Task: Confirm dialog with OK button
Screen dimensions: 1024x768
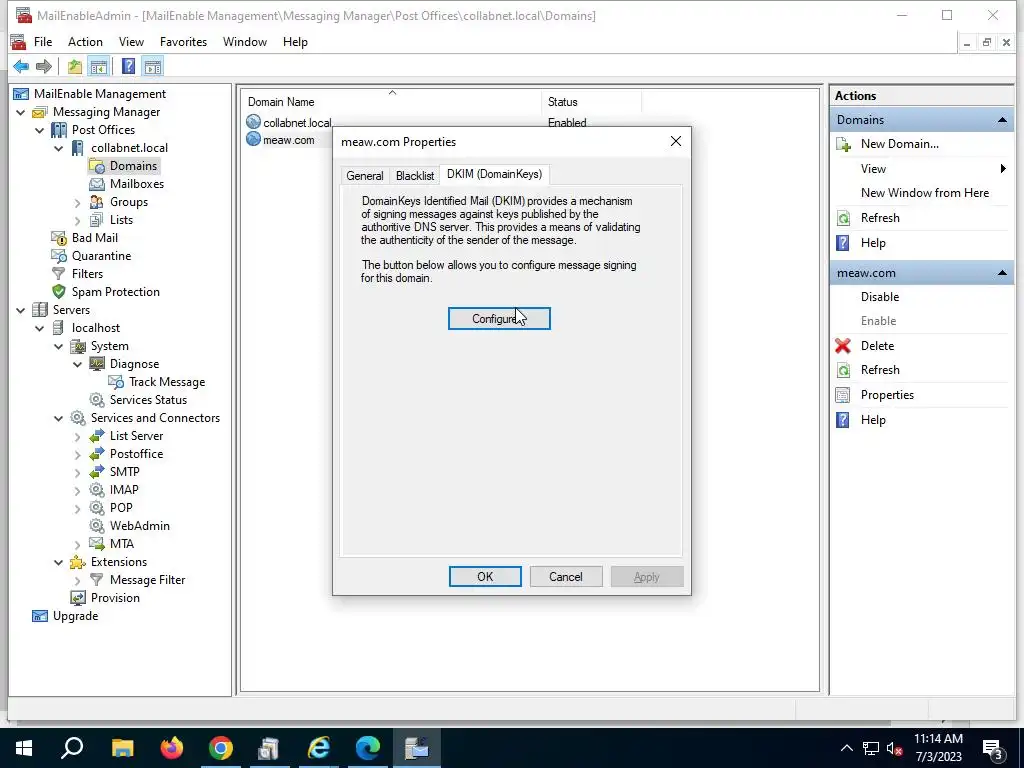Action: click(x=485, y=577)
